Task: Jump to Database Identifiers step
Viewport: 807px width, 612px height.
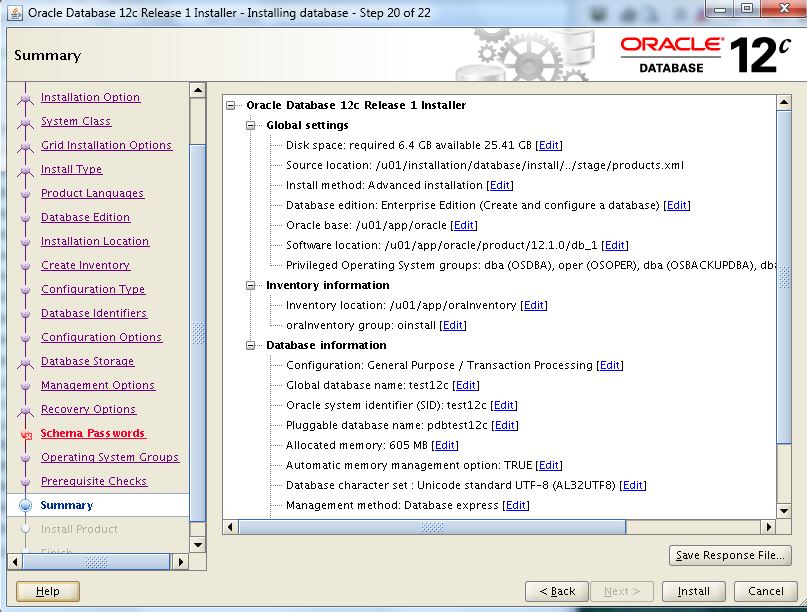Action: click(94, 313)
